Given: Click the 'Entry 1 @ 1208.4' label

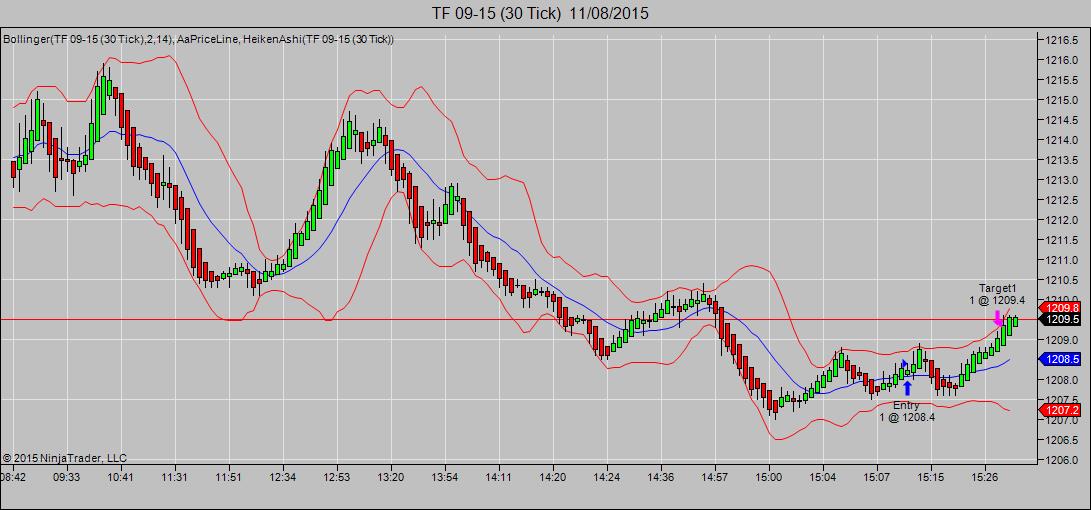Looking at the screenshot, I should click(907, 411).
